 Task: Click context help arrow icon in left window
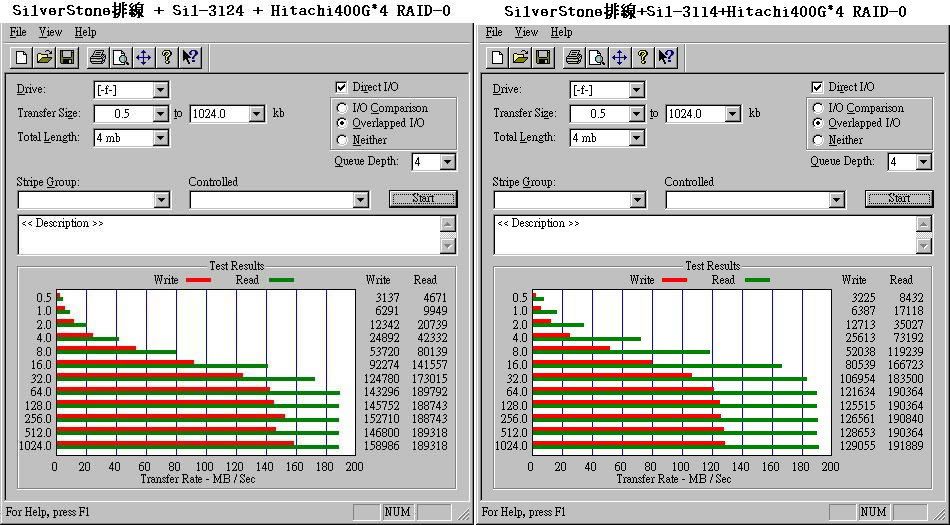(x=190, y=58)
